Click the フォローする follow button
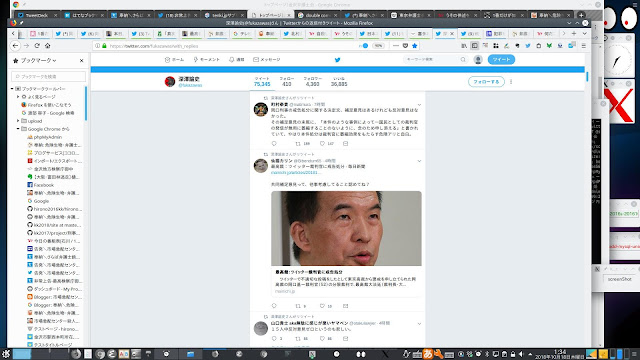Screen dimensions: 640x360 coord(486,82)
